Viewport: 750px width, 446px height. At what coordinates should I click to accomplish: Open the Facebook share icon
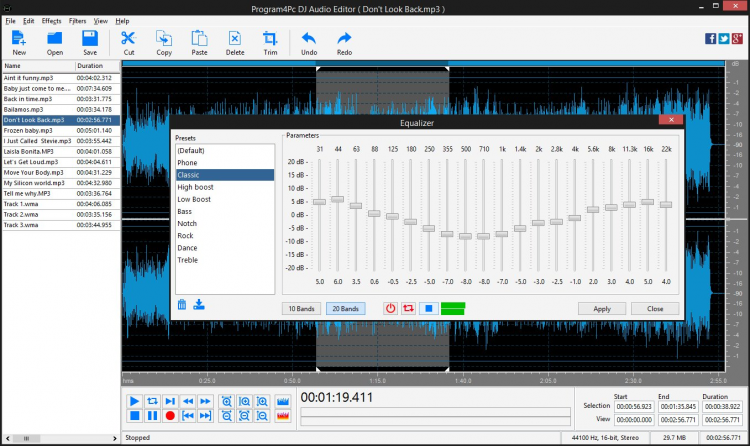711,39
